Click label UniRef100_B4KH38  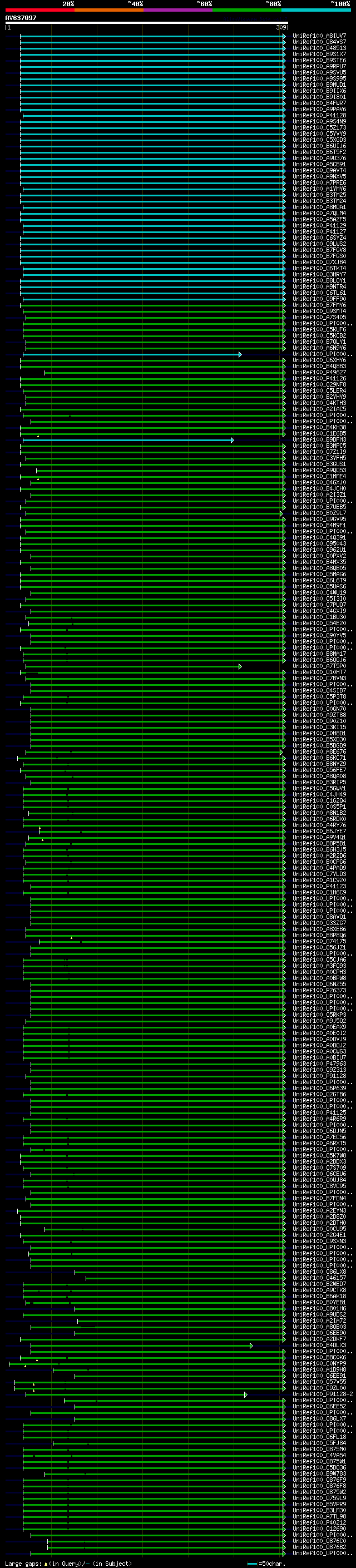pyautogui.click(x=319, y=428)
